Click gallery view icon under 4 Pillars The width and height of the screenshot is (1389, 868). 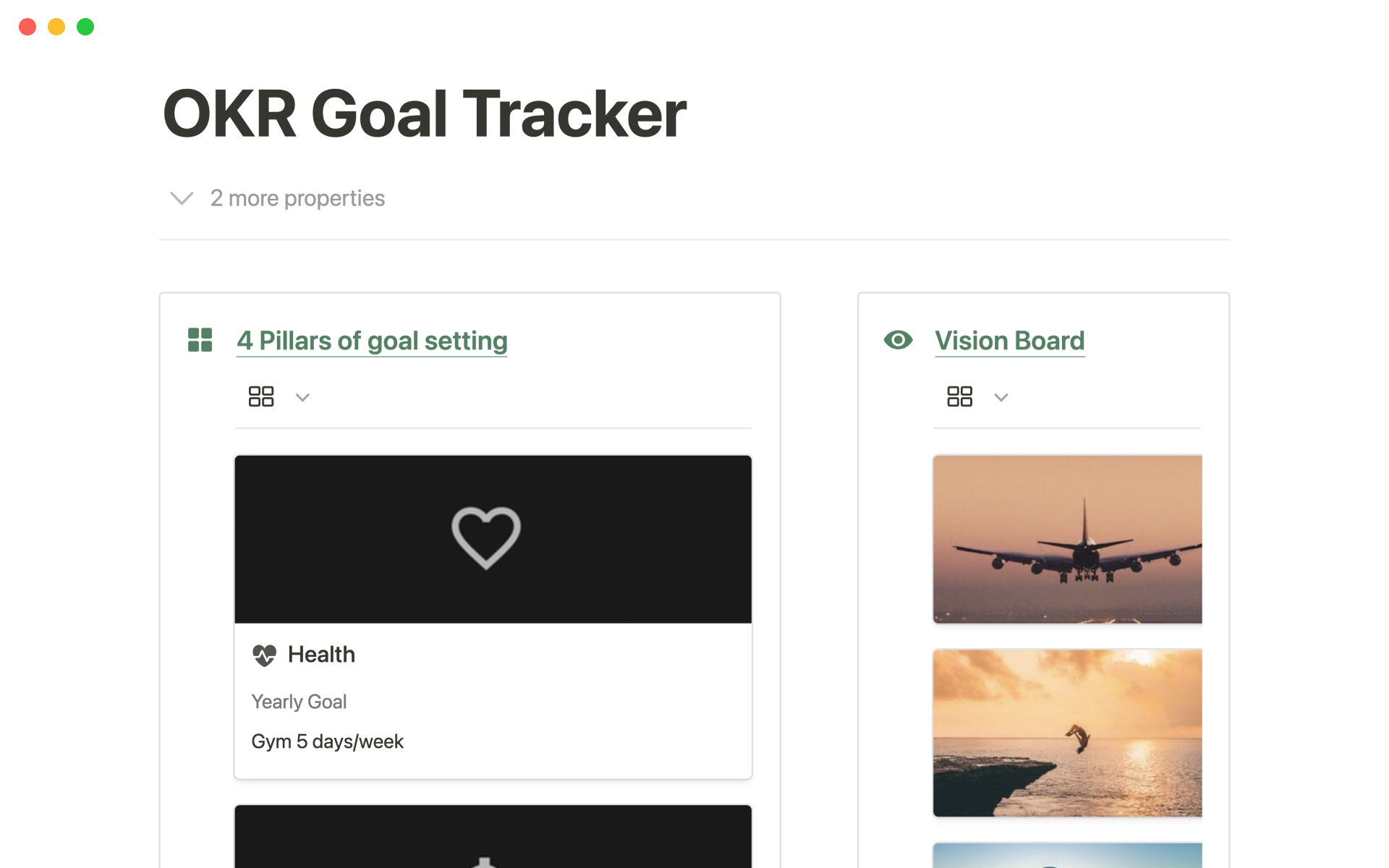pos(261,396)
